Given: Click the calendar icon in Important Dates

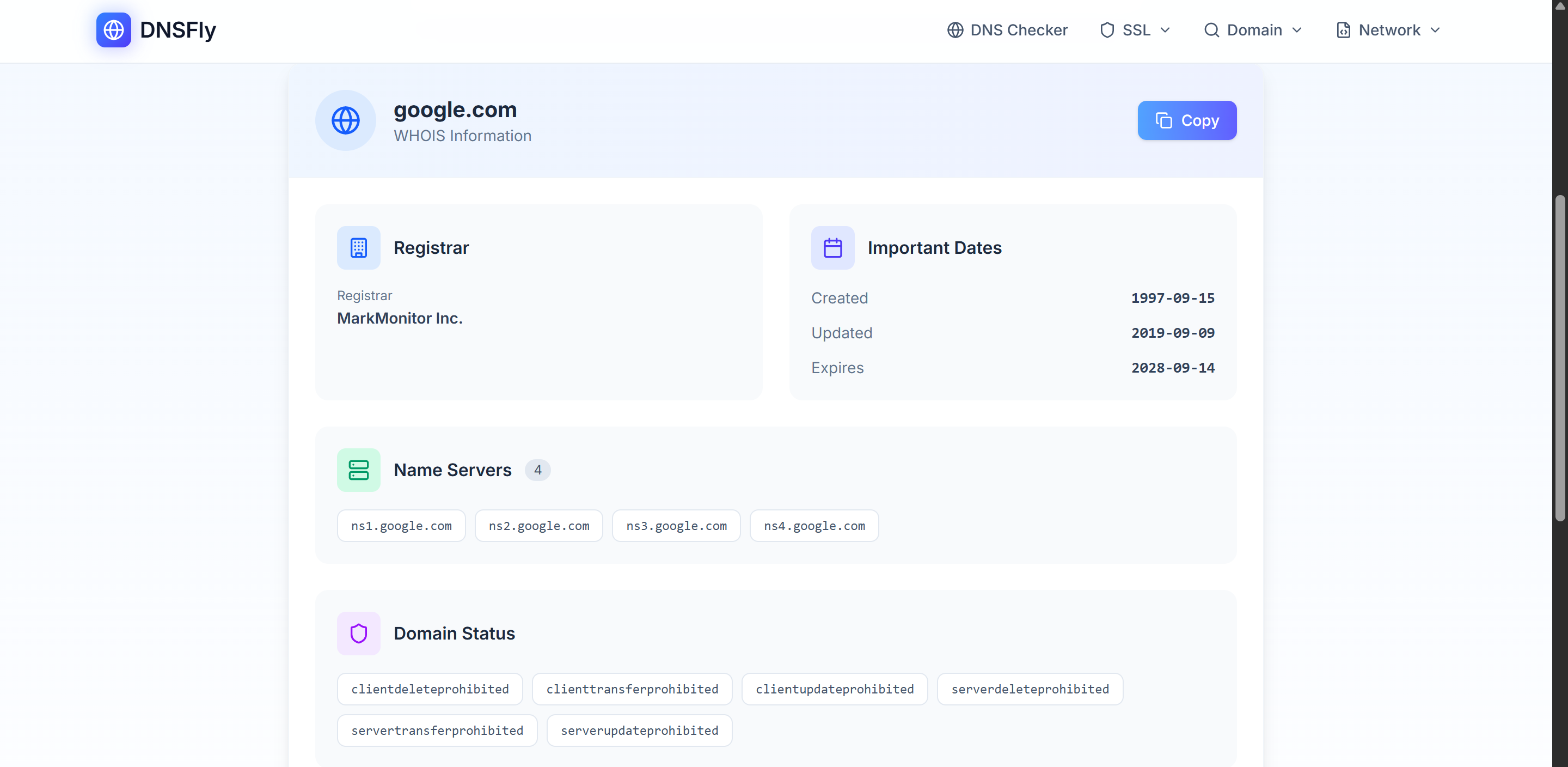Looking at the screenshot, I should click(832, 247).
